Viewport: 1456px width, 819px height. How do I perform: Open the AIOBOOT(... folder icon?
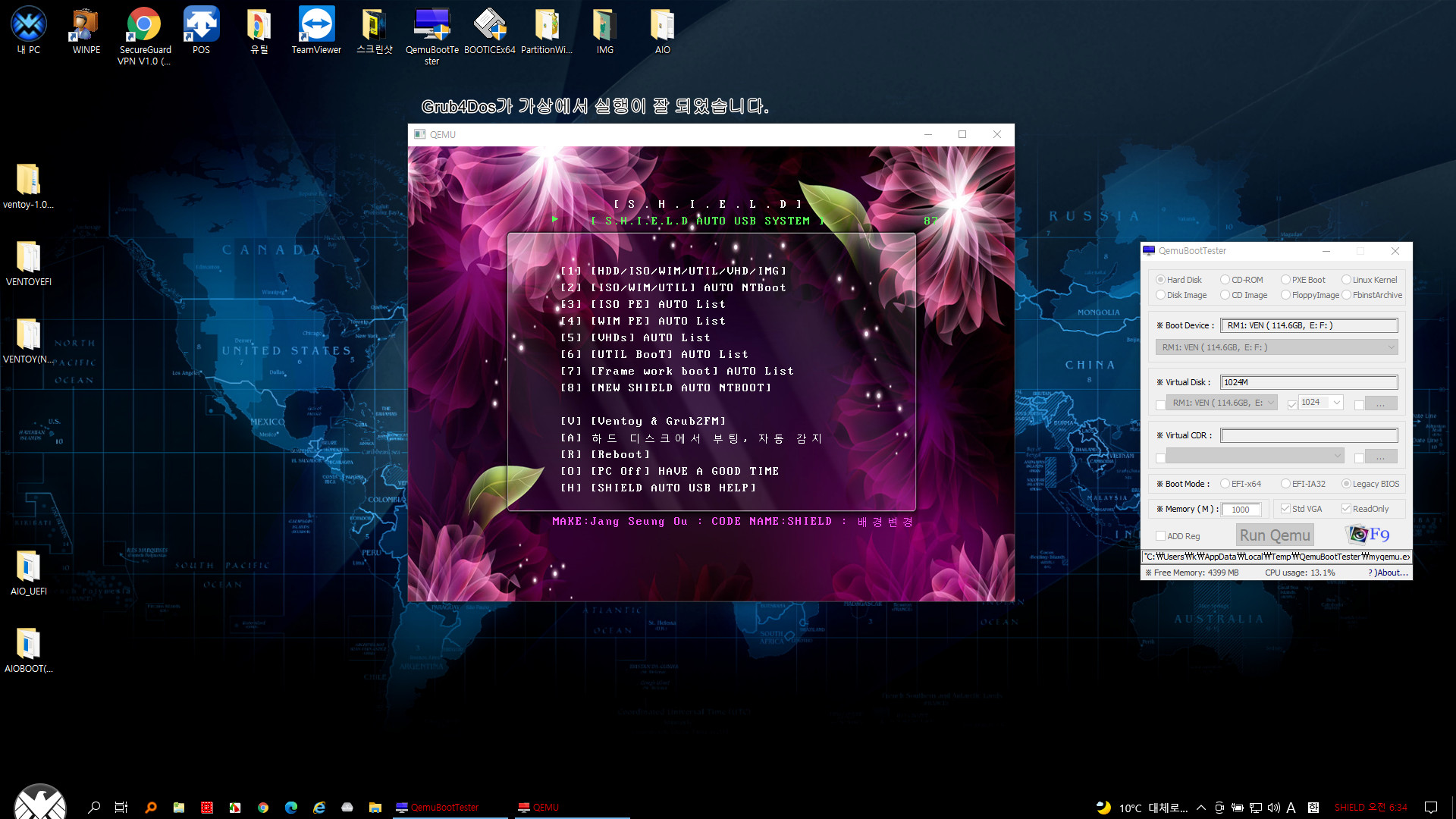[x=28, y=650]
